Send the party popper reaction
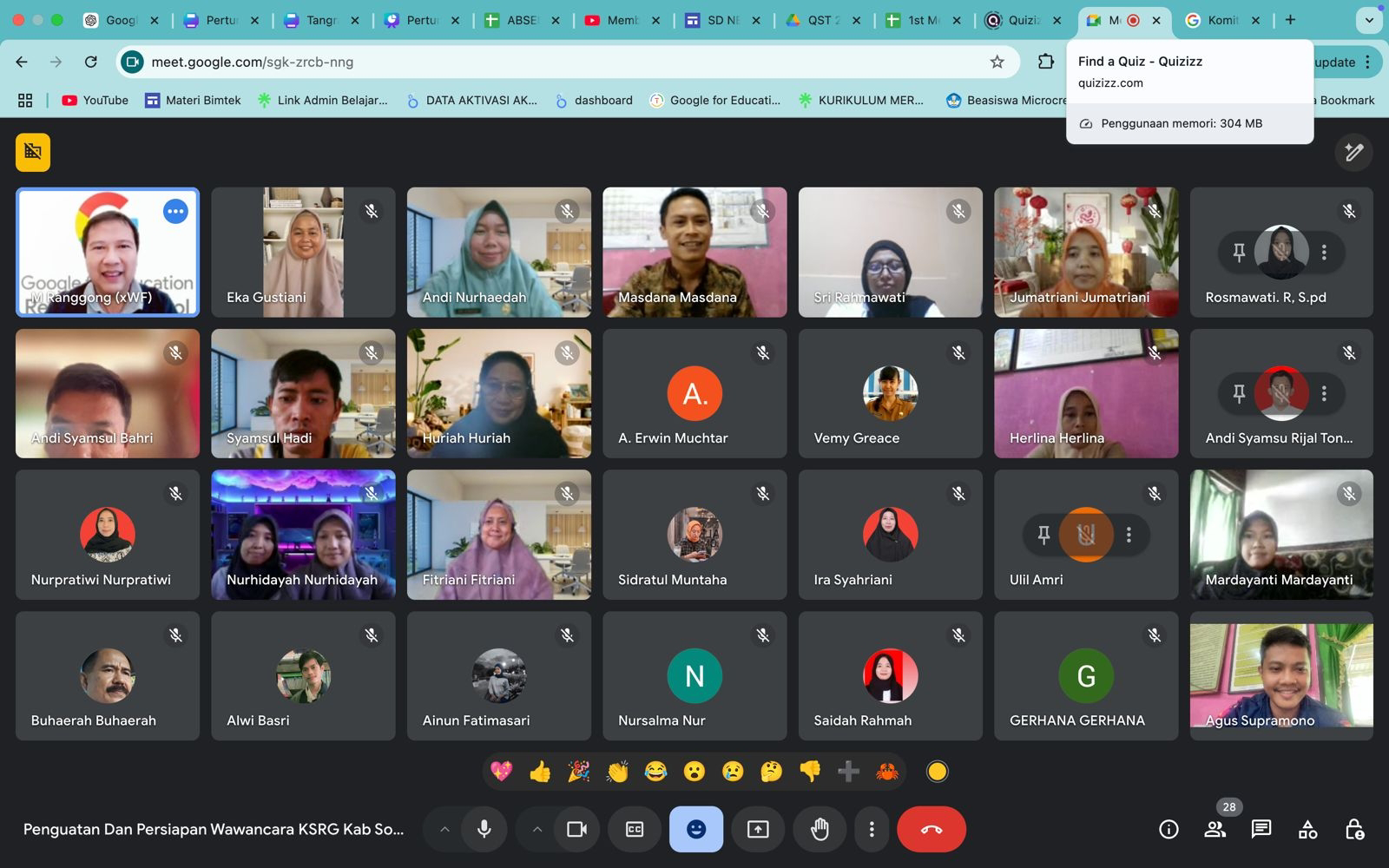The height and width of the screenshot is (868, 1389). click(578, 771)
